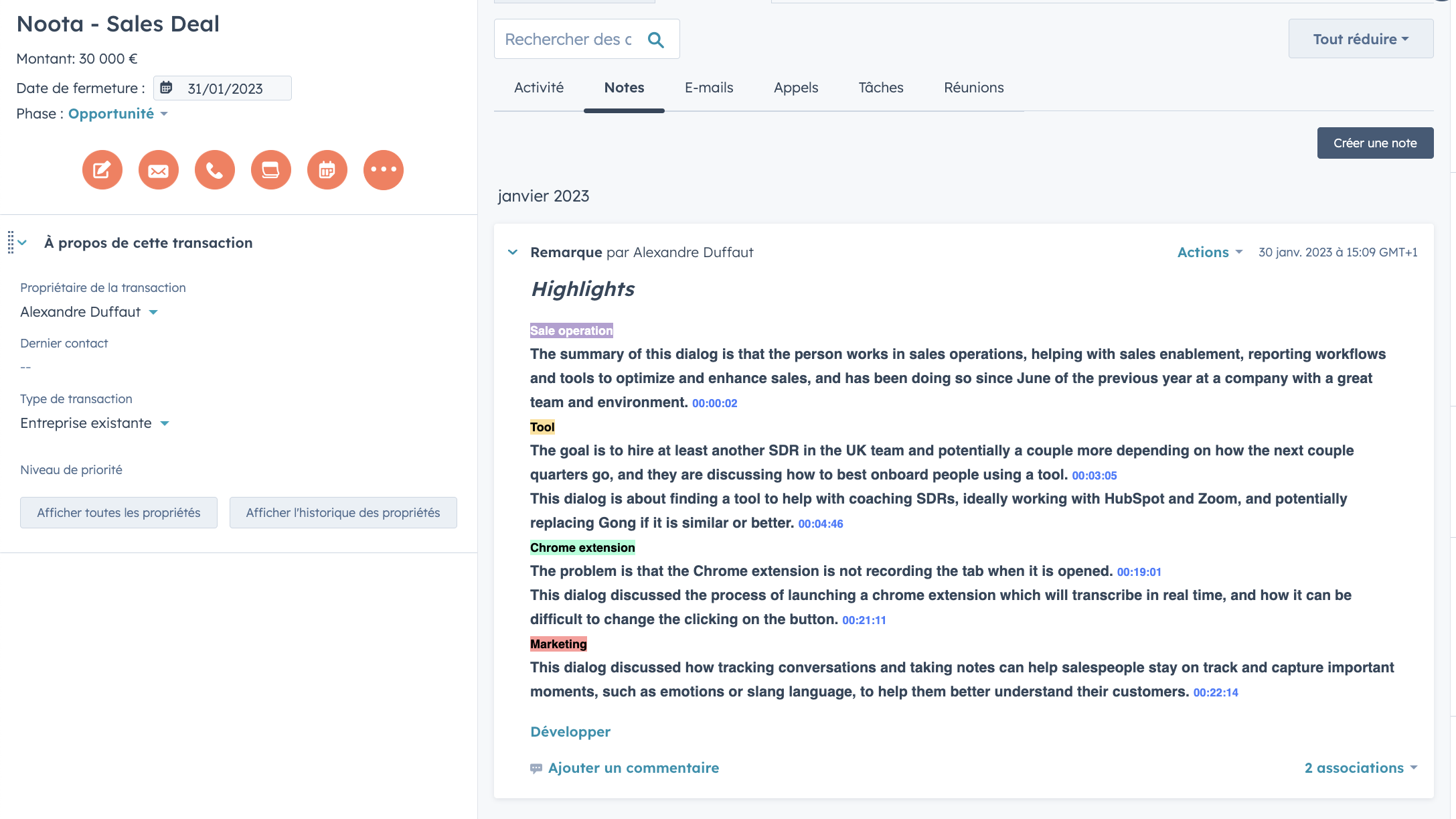Open the note Actions dropdown
This screenshot has width=1456, height=819.
pyautogui.click(x=1210, y=252)
